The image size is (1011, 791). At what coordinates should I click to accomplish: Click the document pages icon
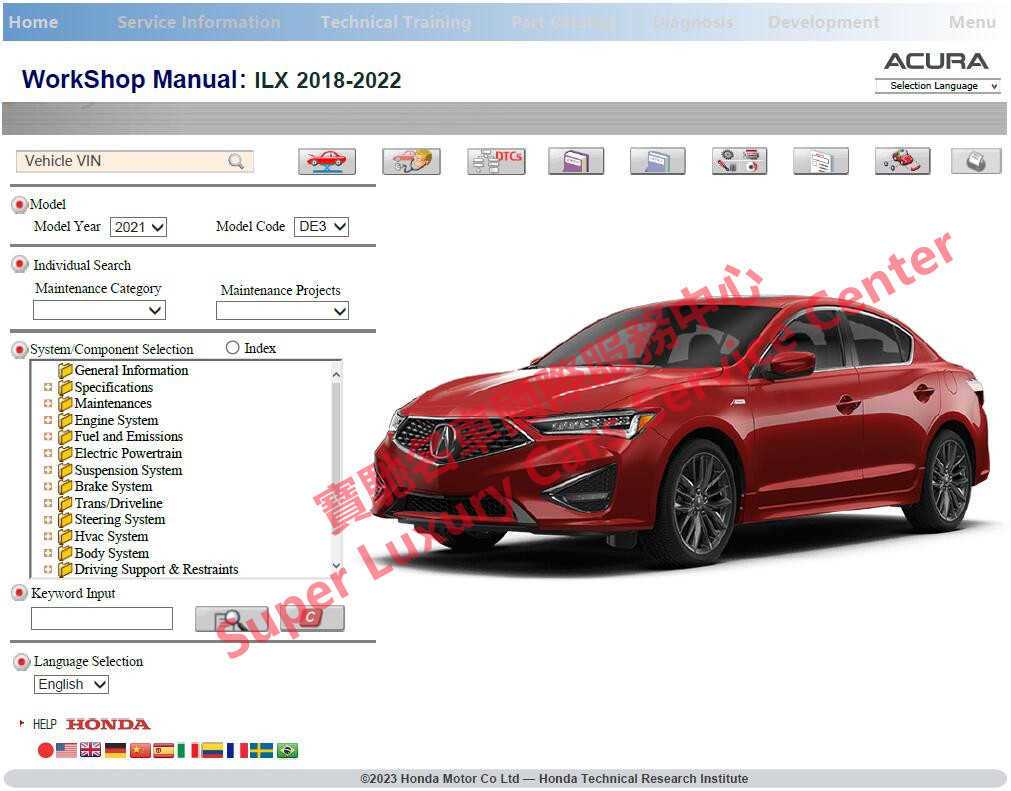pyautogui.click(x=821, y=161)
